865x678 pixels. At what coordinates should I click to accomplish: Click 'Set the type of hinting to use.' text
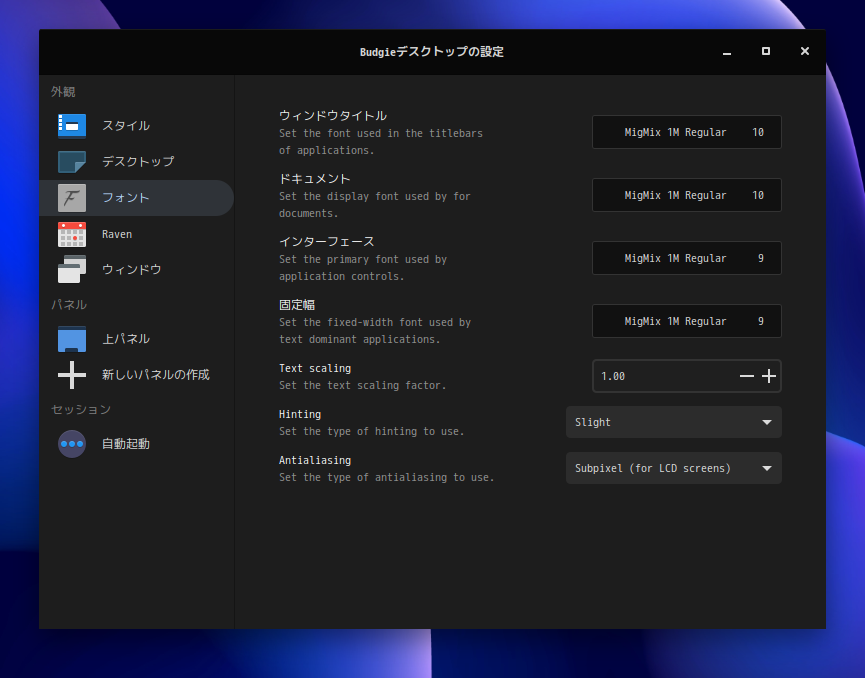pyautogui.click(x=371, y=431)
